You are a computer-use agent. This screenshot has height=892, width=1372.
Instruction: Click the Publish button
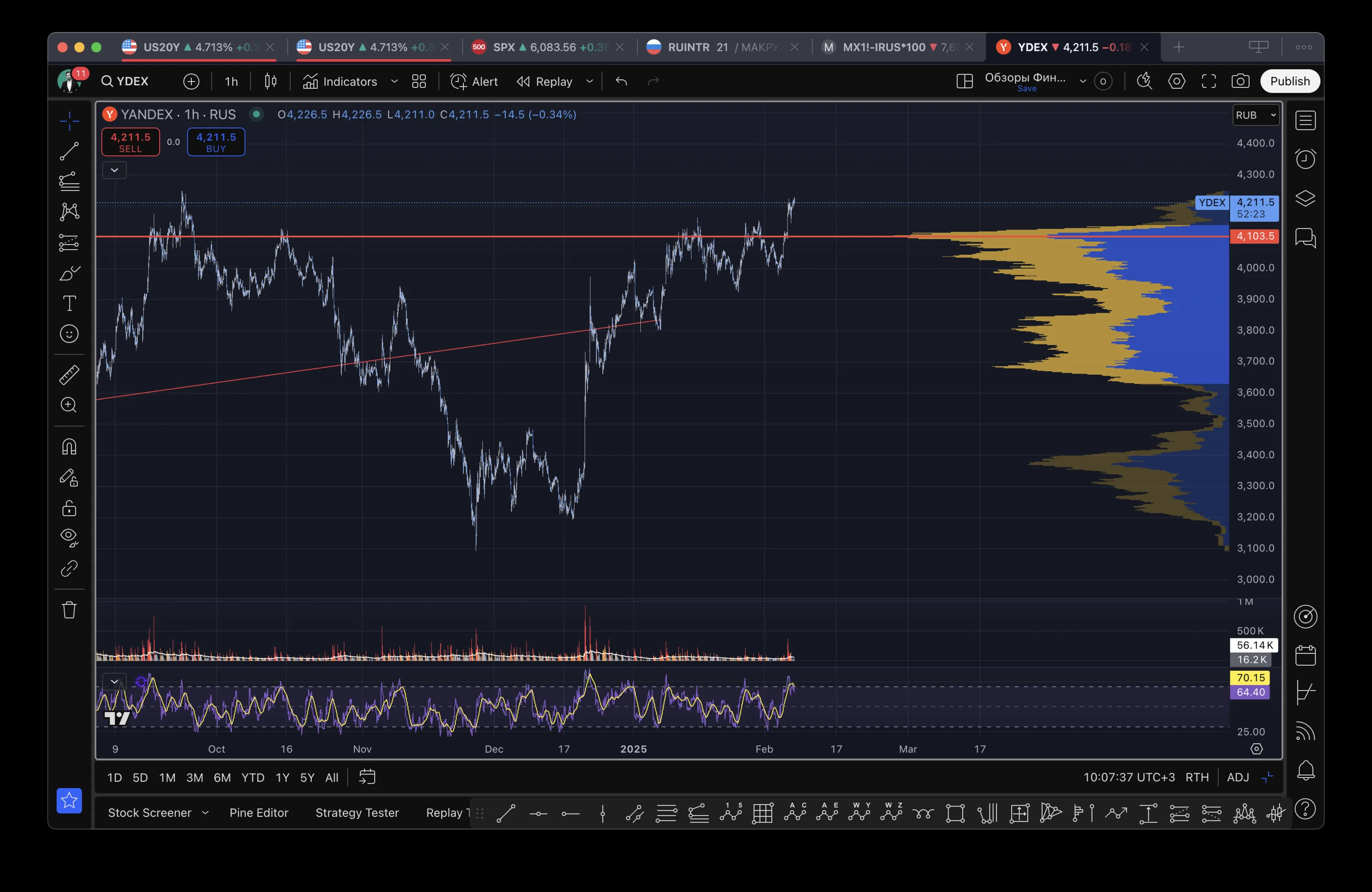tap(1290, 81)
